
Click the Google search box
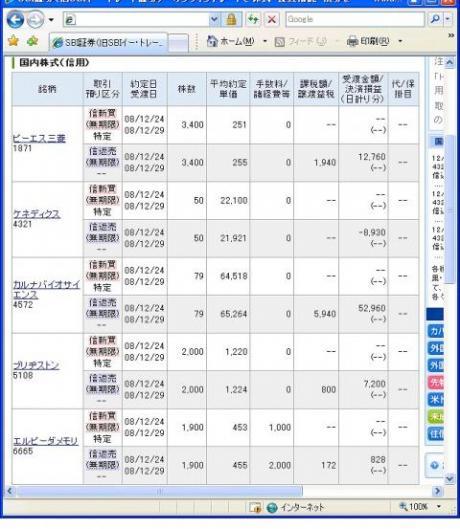coord(355,19)
